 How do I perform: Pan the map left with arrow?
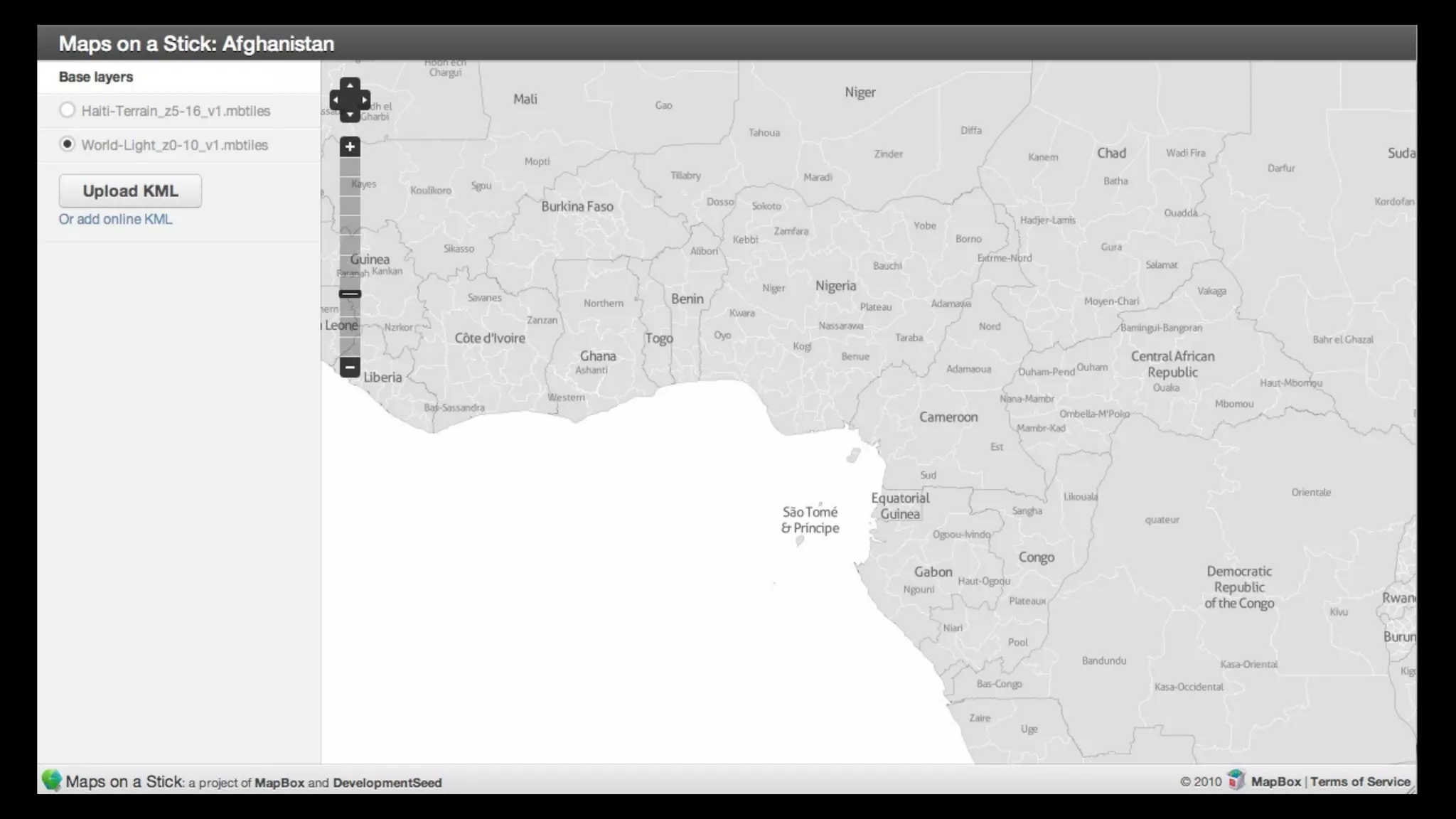click(x=335, y=100)
